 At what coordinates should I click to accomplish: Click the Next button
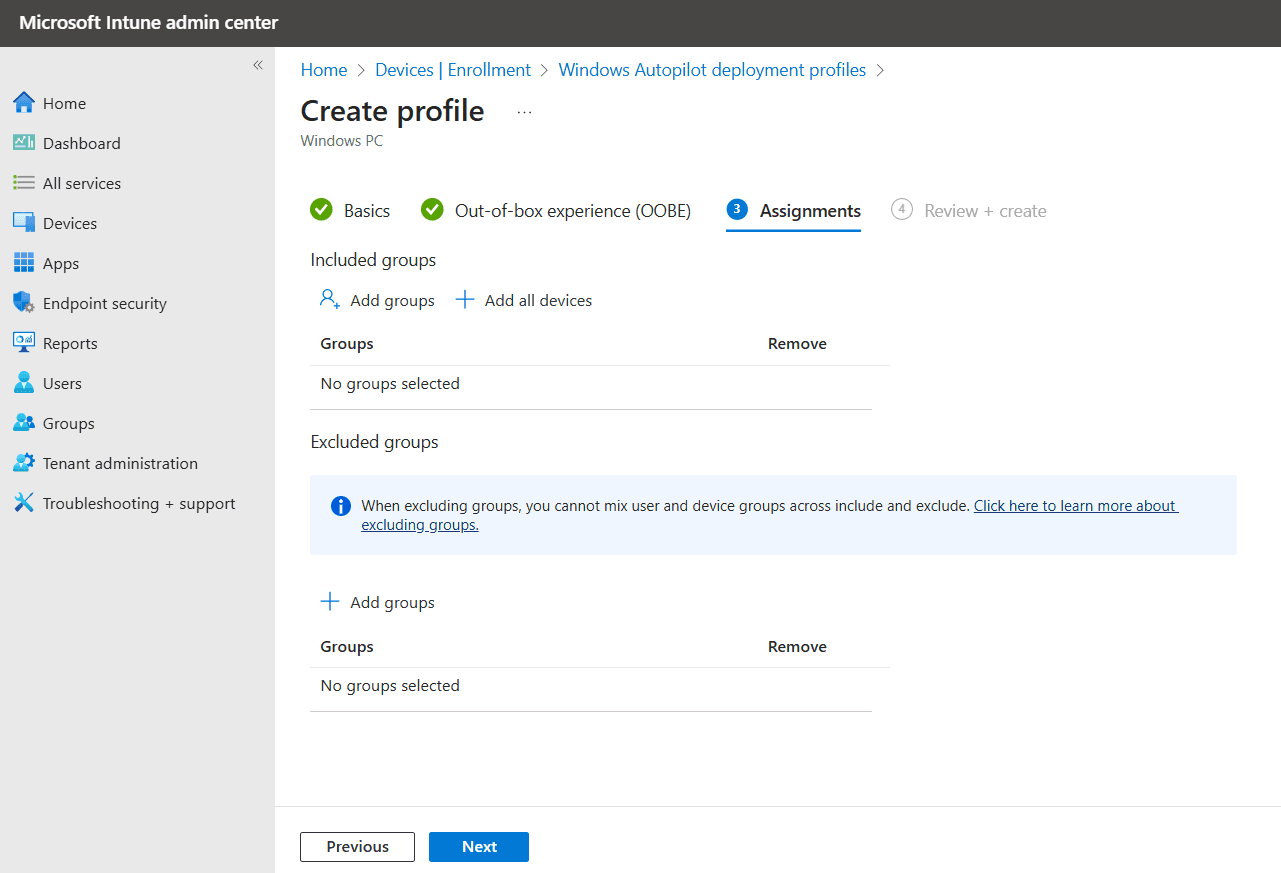(478, 846)
